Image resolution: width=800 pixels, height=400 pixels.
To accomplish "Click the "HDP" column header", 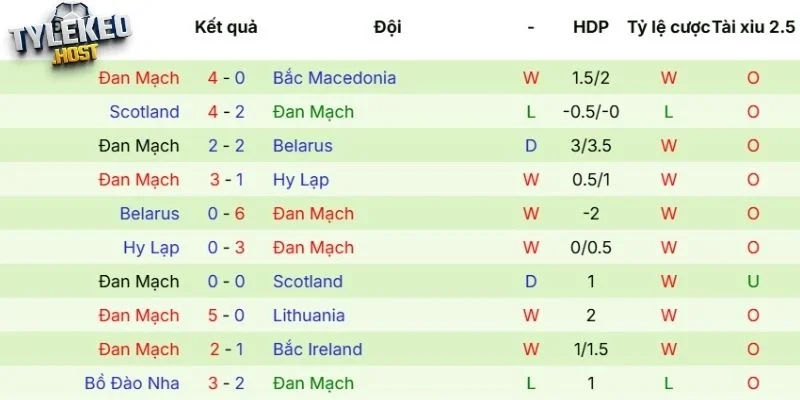I will [591, 27].
